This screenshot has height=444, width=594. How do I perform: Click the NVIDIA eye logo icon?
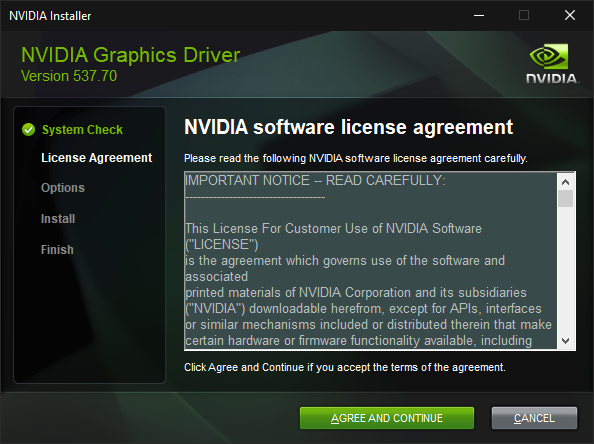(549, 56)
